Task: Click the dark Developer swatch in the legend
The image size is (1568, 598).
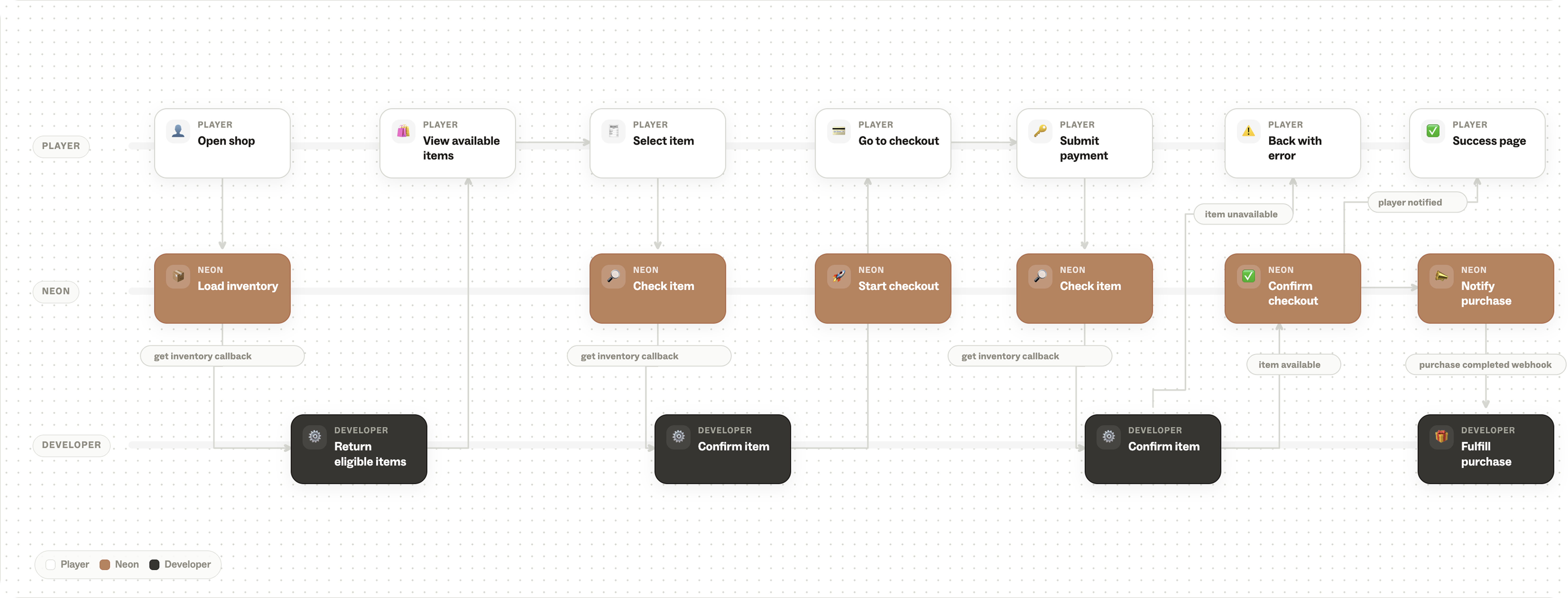Action: pos(155,565)
